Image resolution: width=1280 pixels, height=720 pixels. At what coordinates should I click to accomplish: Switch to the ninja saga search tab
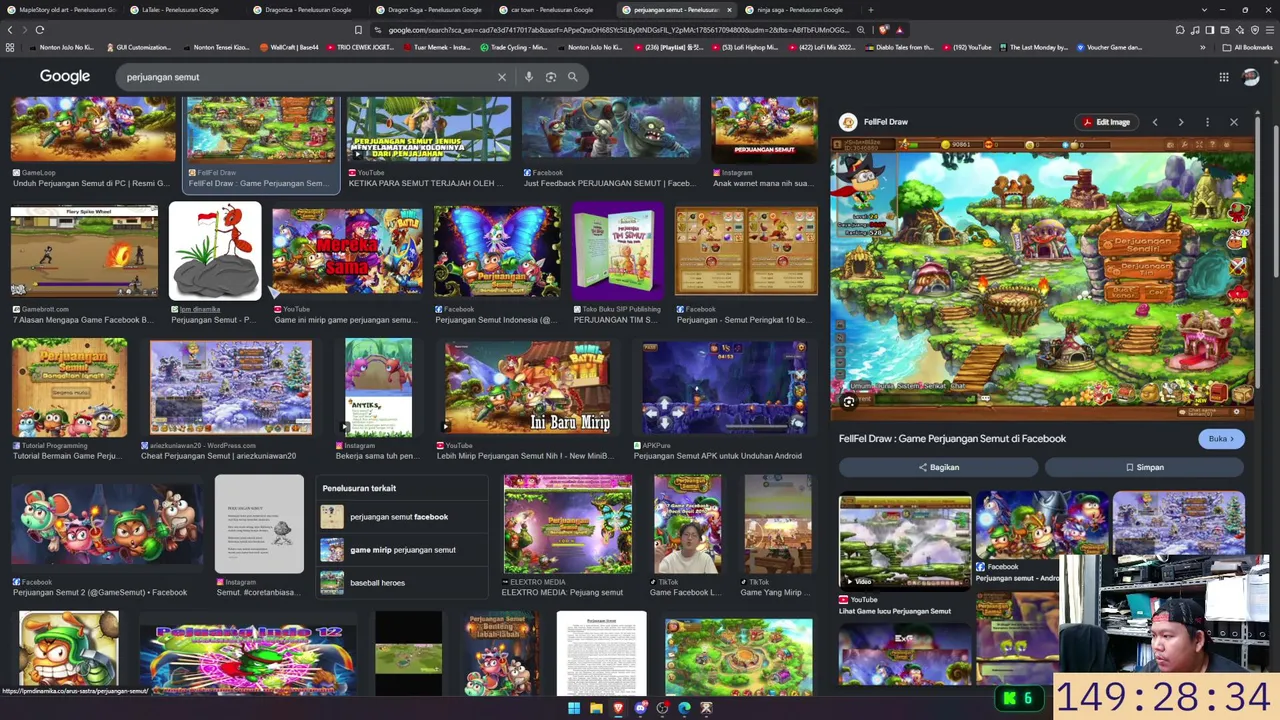click(x=797, y=10)
